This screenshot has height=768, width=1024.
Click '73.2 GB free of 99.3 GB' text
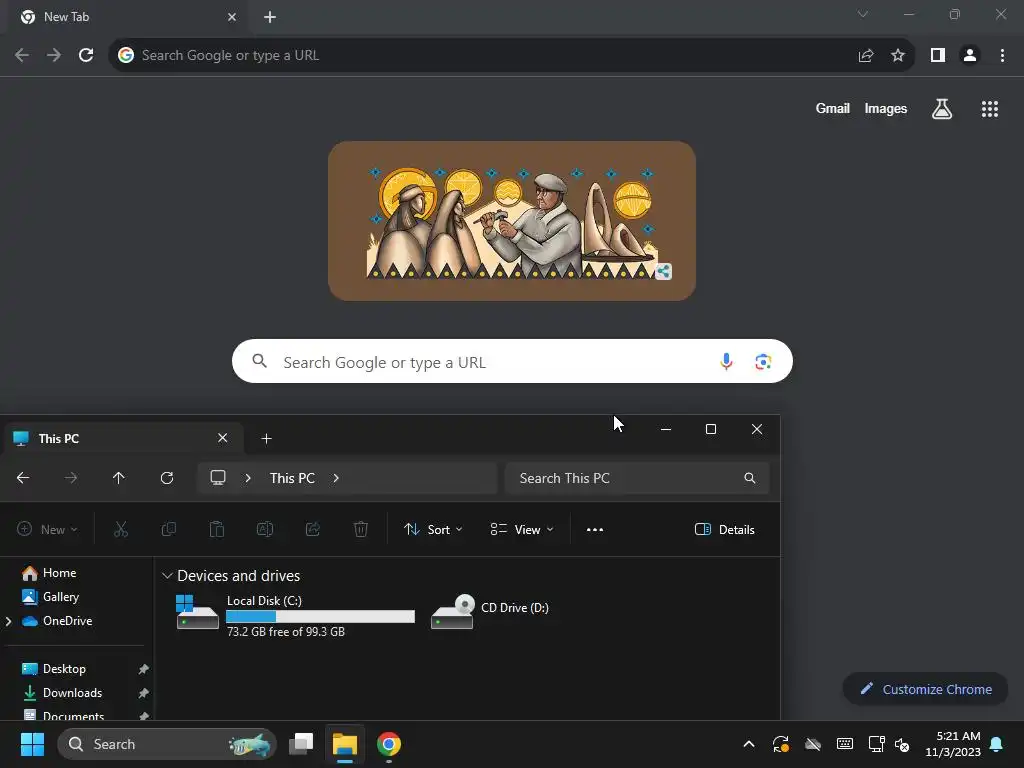286,632
